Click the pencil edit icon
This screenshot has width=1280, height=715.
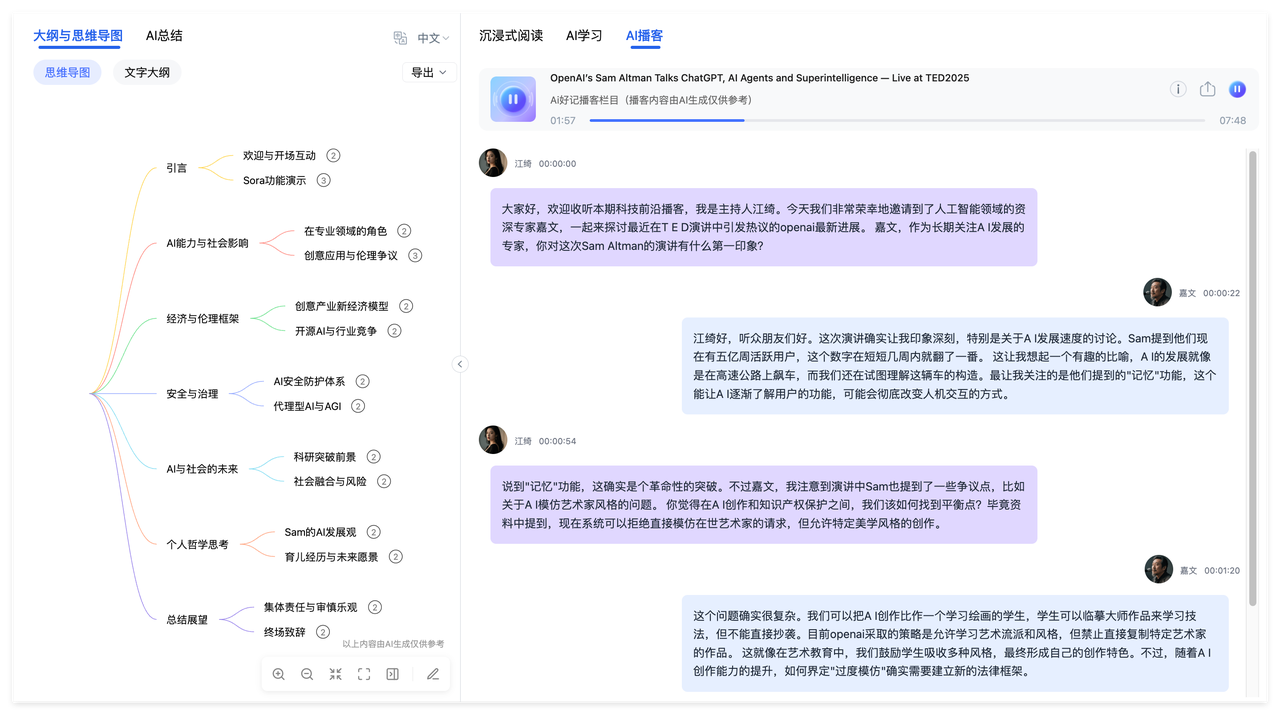click(x=433, y=674)
